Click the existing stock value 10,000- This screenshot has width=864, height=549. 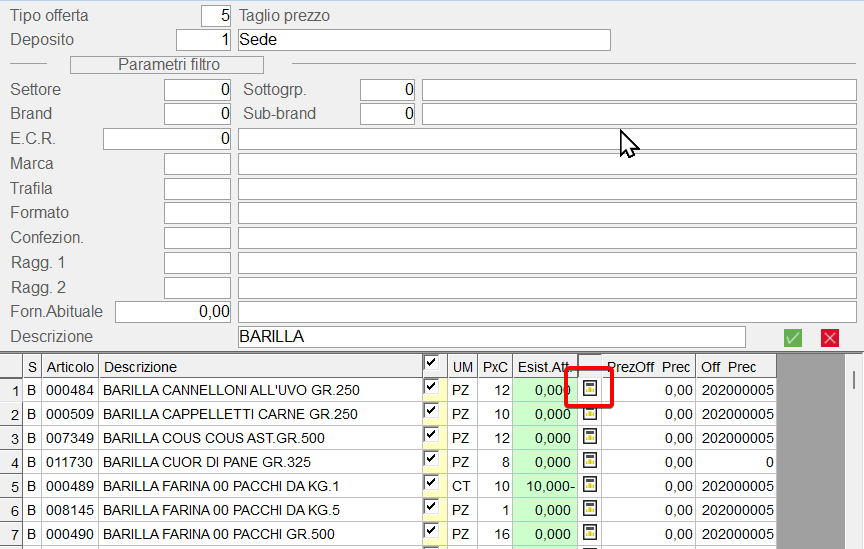point(550,486)
